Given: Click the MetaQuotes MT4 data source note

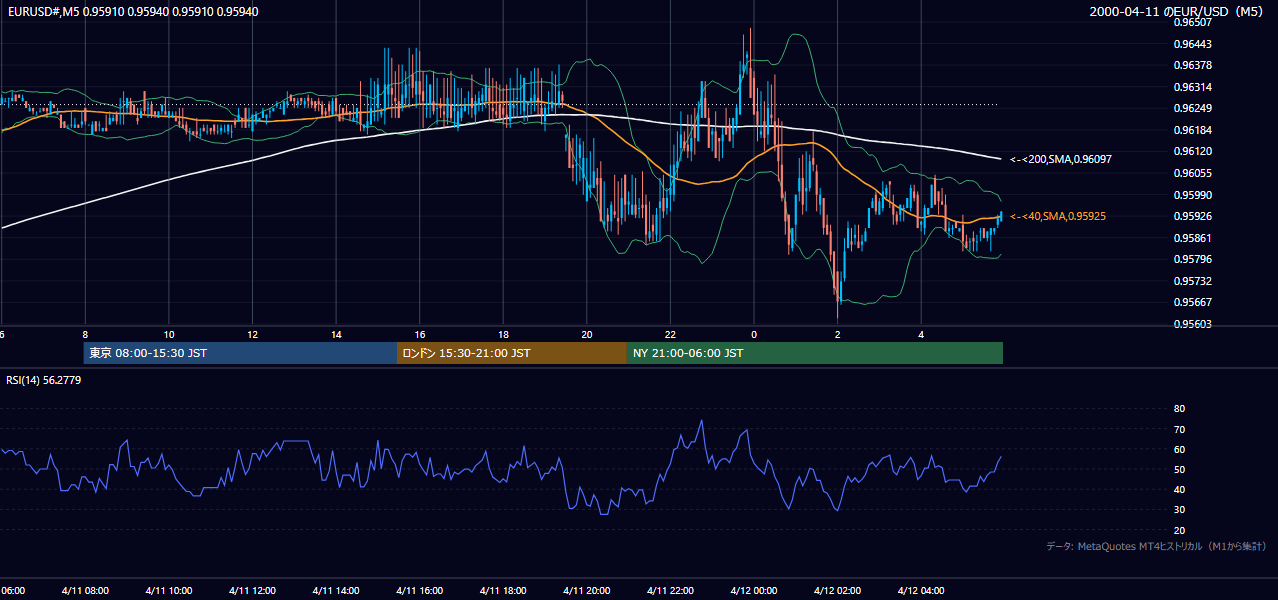Looking at the screenshot, I should 1156,546.
